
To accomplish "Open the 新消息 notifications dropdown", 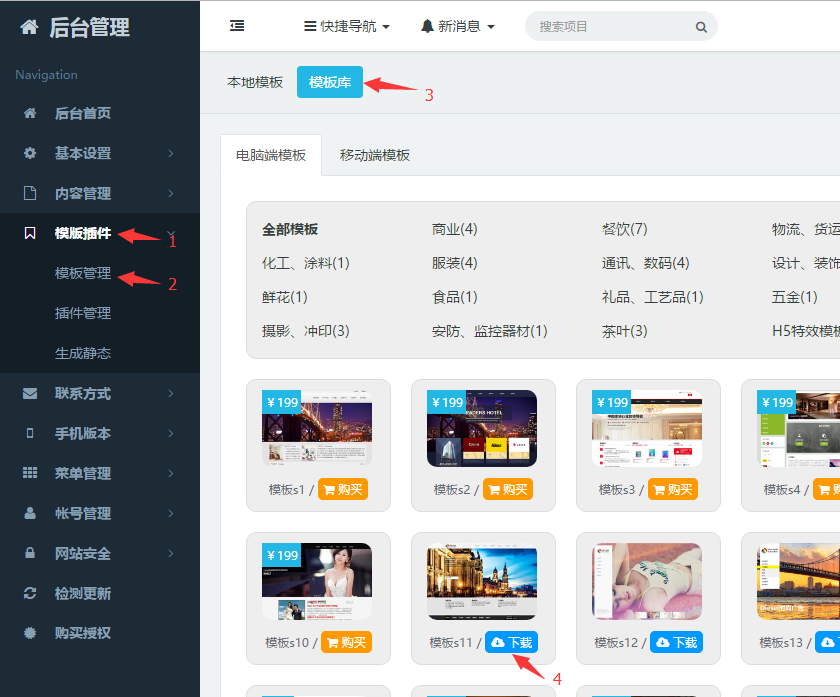I will pos(458,26).
